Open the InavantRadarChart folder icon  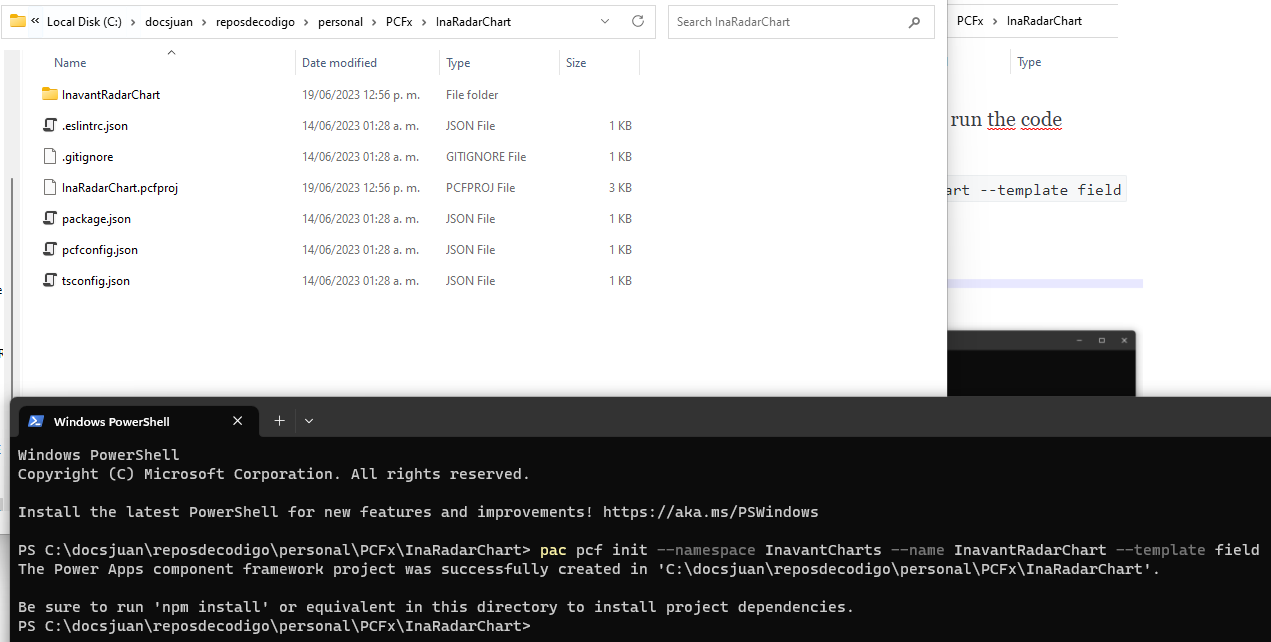(x=49, y=94)
